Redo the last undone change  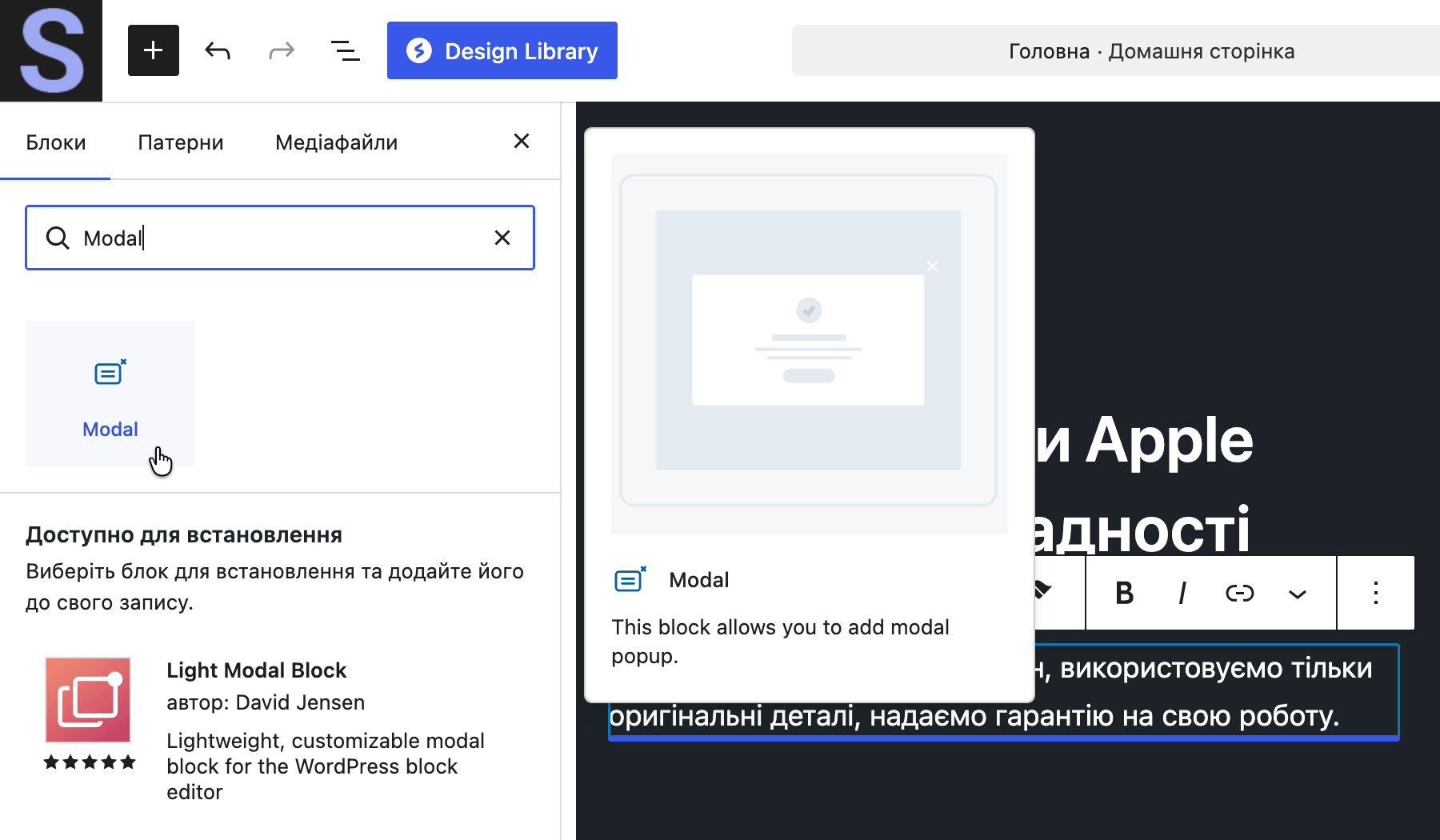tap(282, 50)
